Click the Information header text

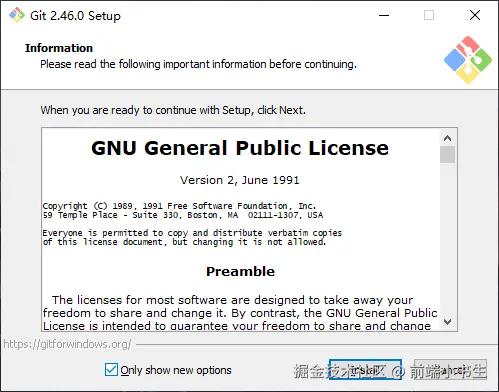[x=59, y=48]
